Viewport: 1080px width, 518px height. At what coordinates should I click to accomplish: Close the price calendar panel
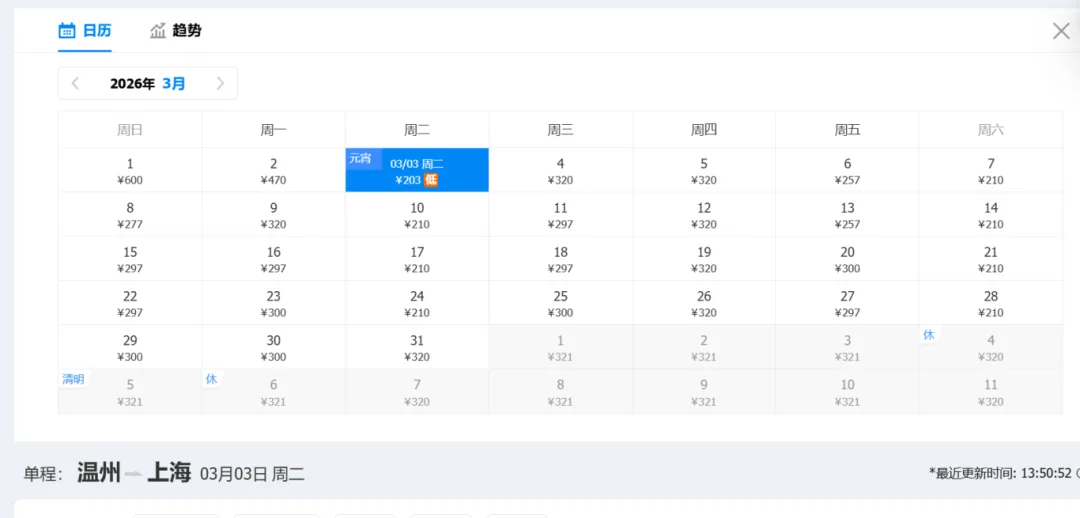pos(1061,31)
